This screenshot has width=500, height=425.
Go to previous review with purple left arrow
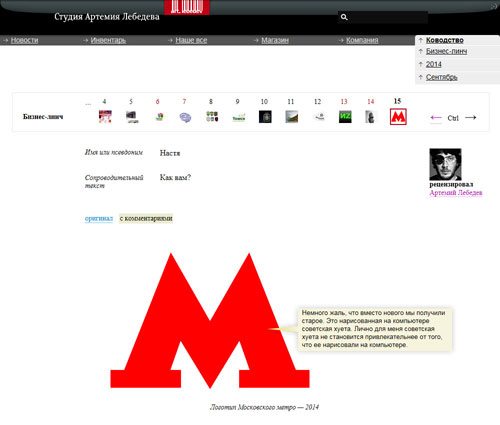click(x=436, y=118)
